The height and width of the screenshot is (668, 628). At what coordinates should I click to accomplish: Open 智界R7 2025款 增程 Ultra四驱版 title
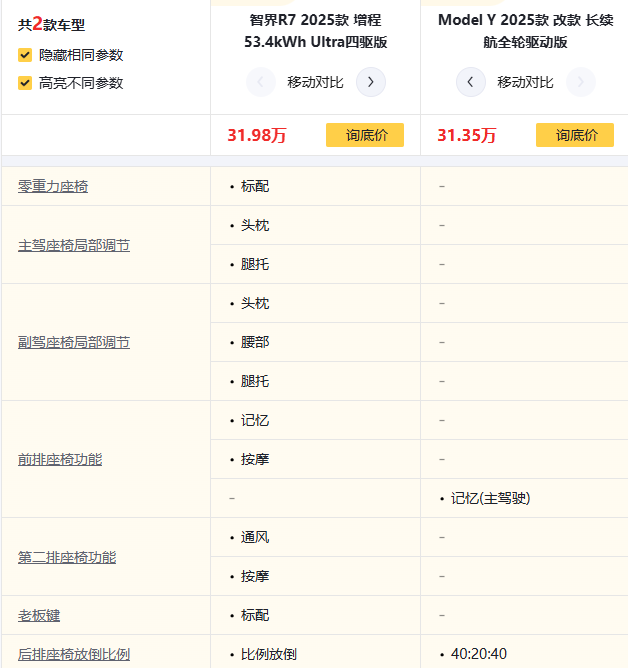point(315,31)
